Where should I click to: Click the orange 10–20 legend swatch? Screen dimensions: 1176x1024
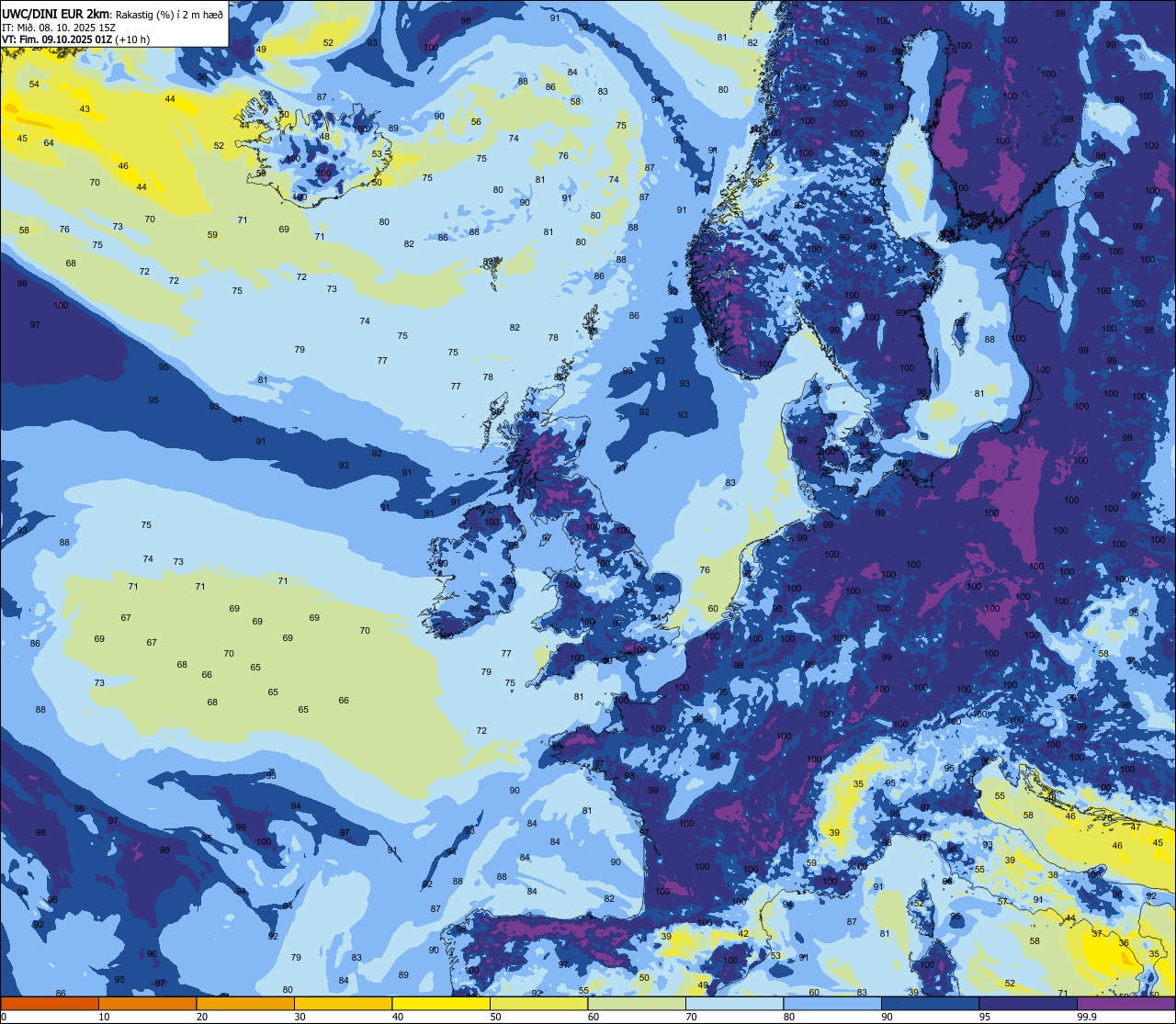click(147, 1003)
